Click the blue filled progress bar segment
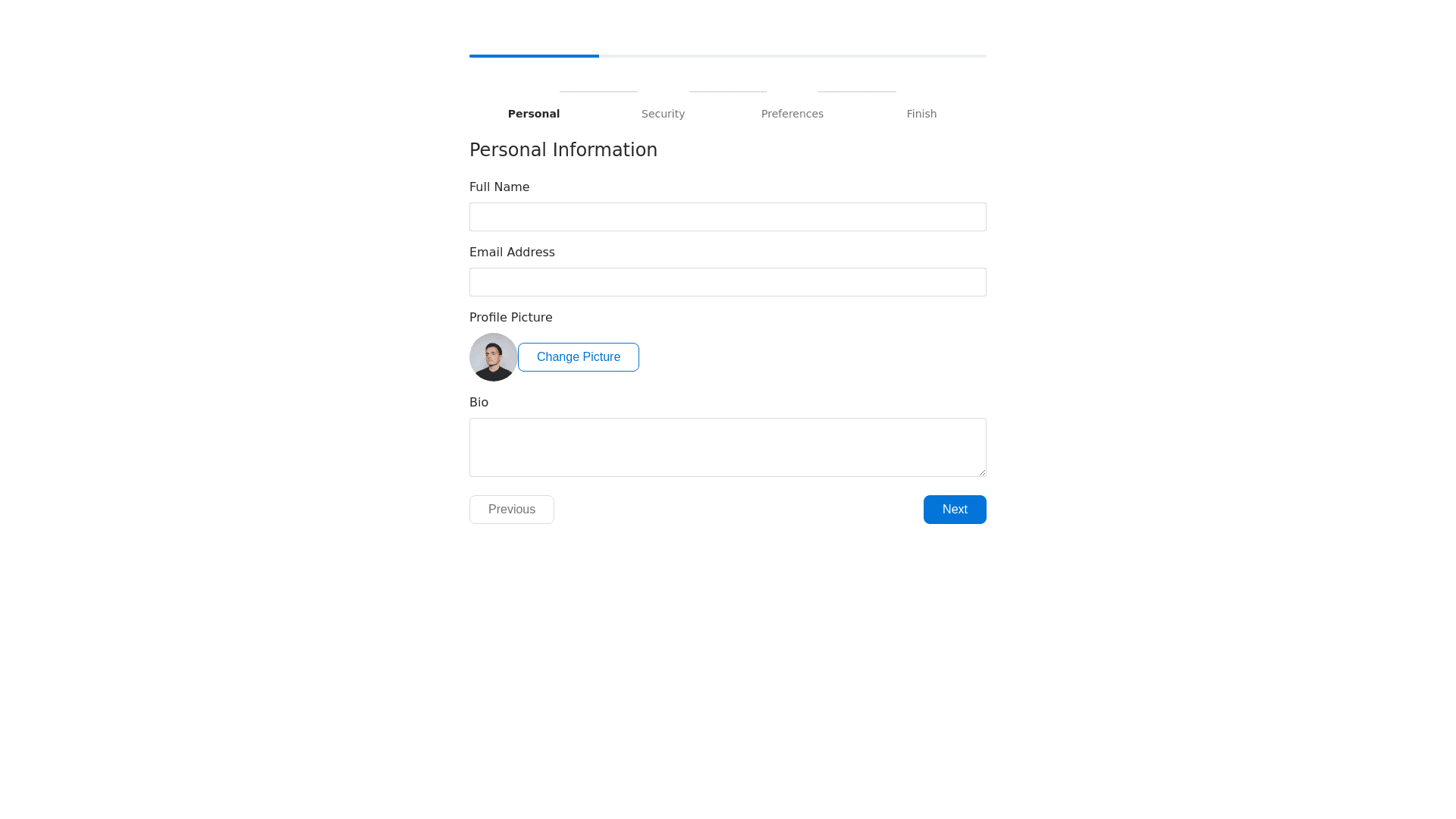Viewport: 1456px width, 819px height. point(534,56)
